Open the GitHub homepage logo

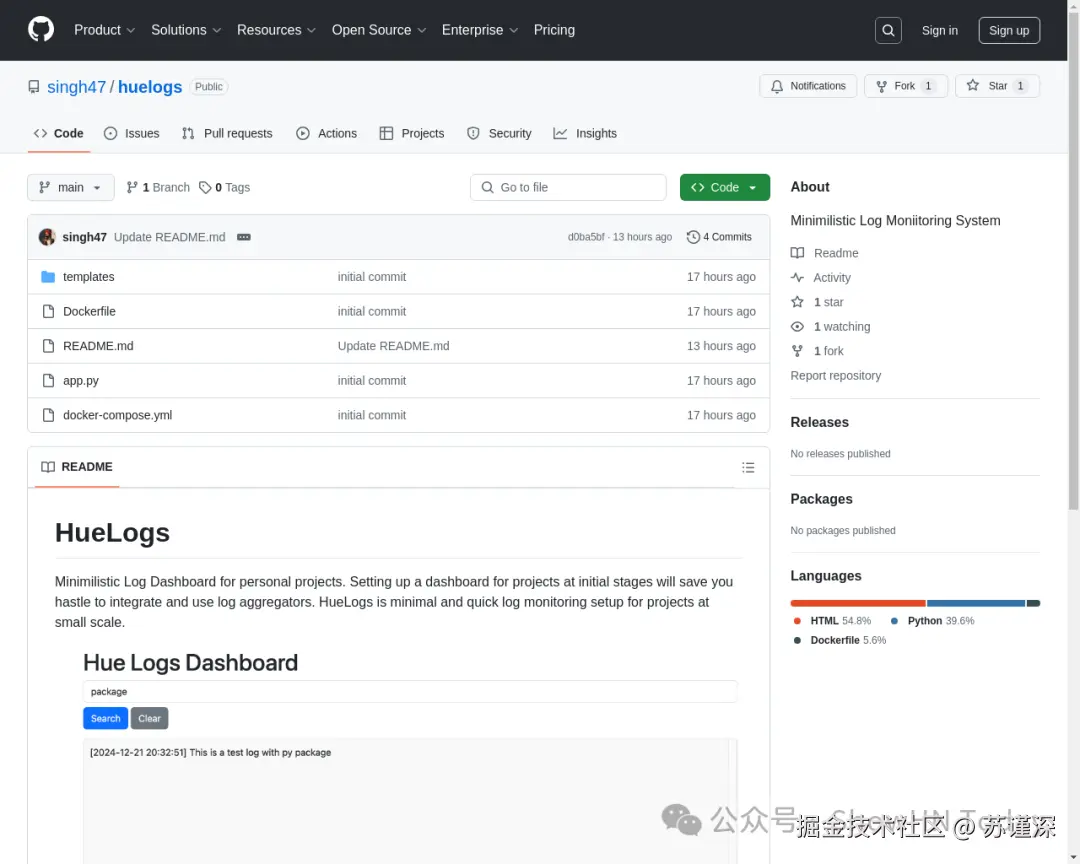coord(41,30)
